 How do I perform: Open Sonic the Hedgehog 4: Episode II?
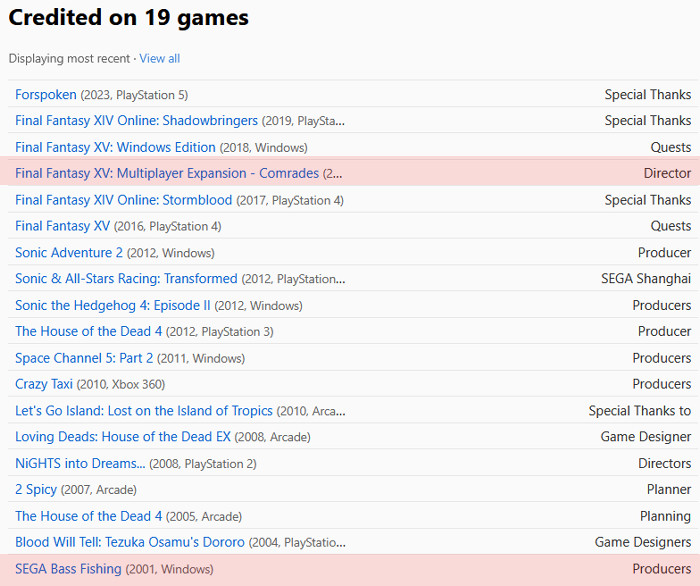(112, 305)
